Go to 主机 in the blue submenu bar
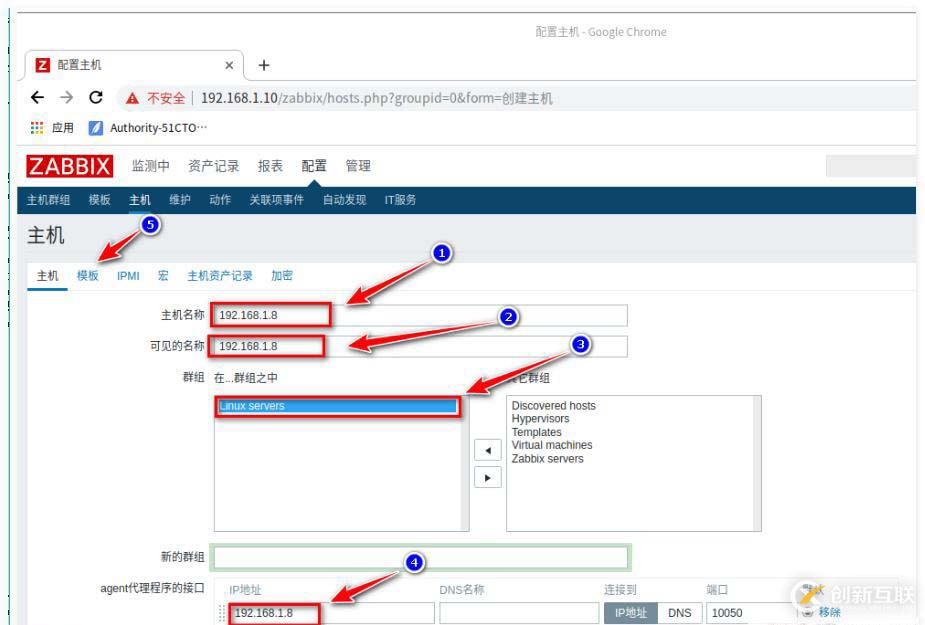 click(140, 200)
